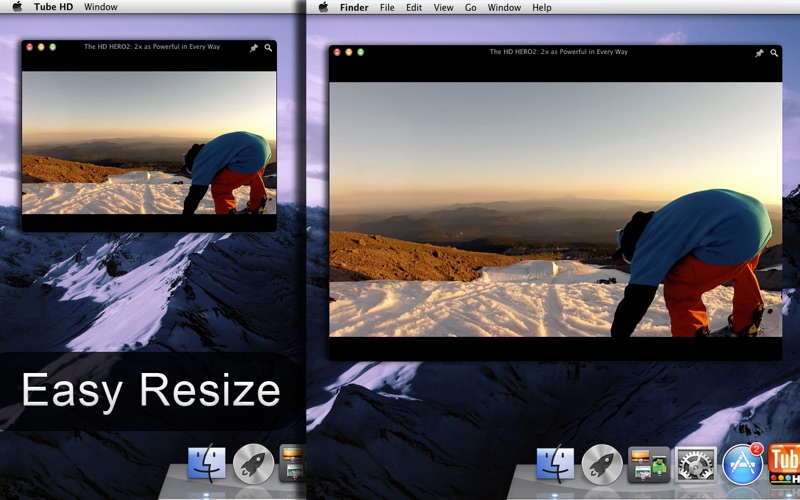
Task: Toggle the pin icon in the larger video window
Action: coord(759,52)
